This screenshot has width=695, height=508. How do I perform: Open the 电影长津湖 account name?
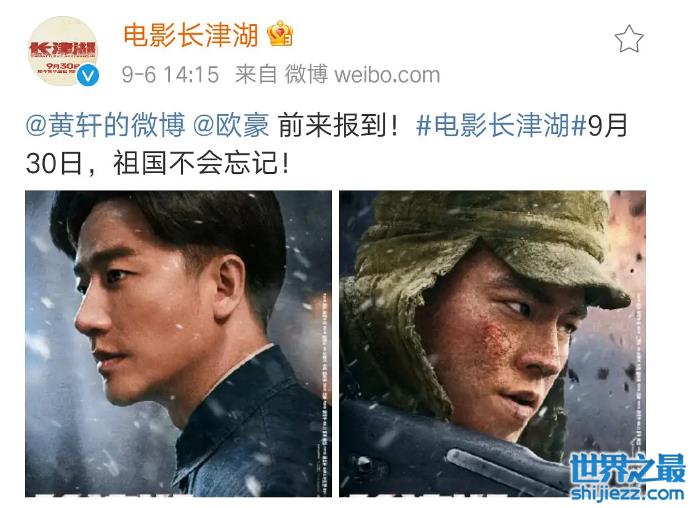pos(191,35)
